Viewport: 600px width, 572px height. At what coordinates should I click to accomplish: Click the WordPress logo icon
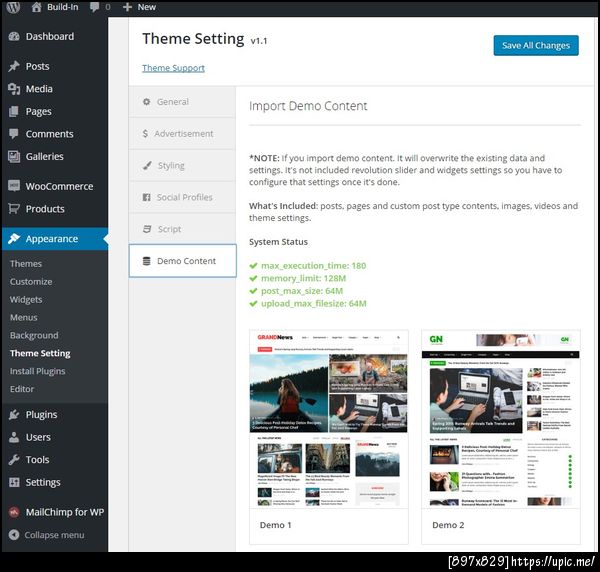coord(13,7)
